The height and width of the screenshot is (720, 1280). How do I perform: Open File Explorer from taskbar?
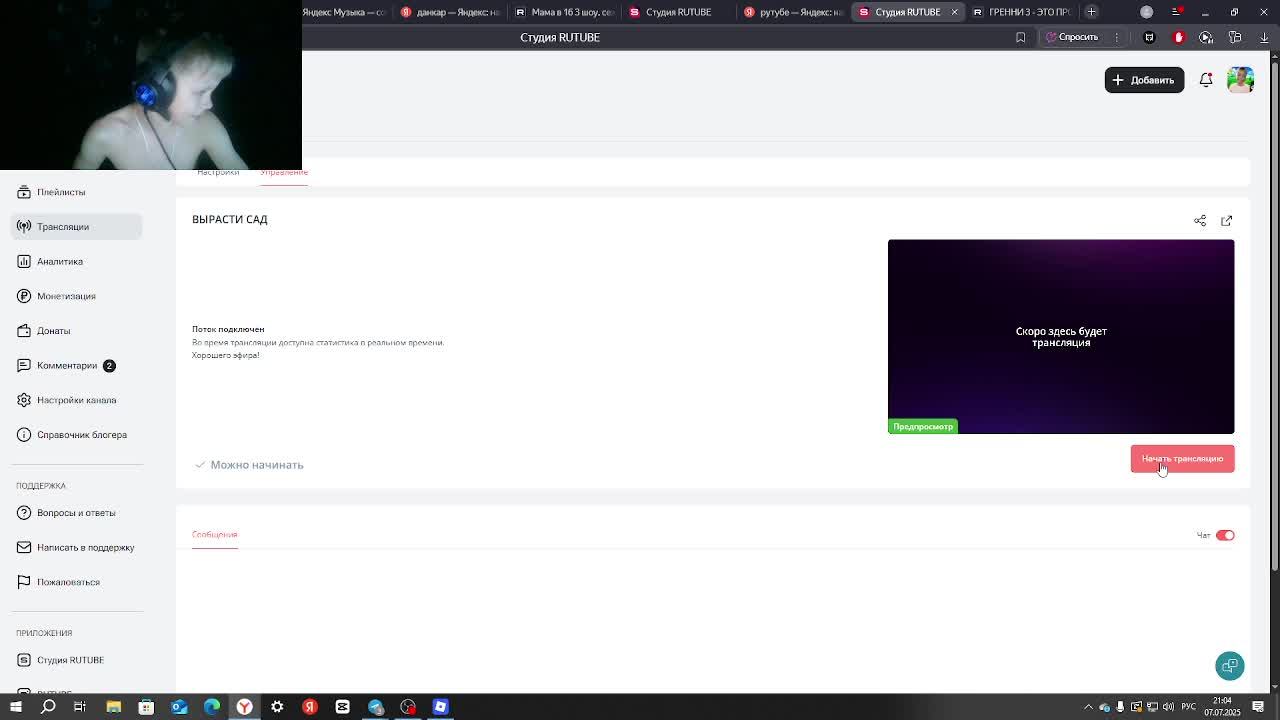pyautogui.click(x=113, y=707)
